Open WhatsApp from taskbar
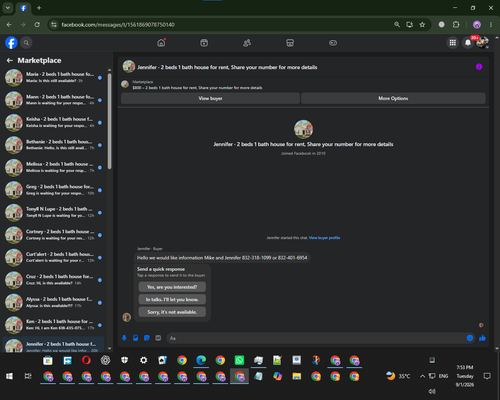500x400 pixels. (239, 360)
